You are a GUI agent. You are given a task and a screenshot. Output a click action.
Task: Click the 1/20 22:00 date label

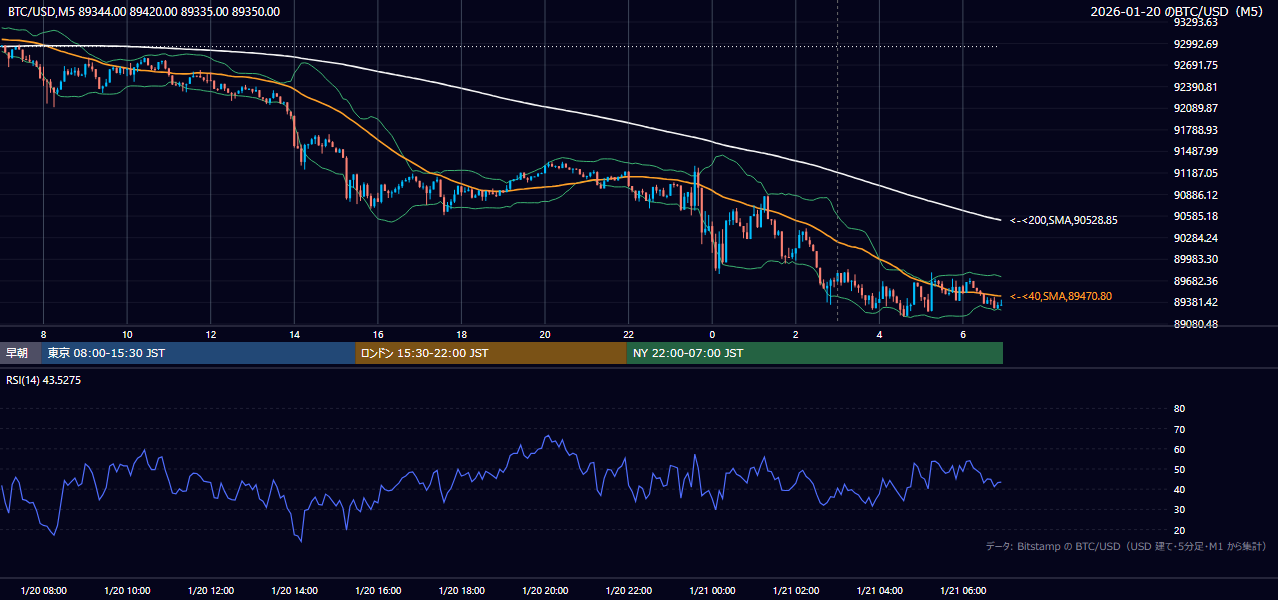coord(628,591)
